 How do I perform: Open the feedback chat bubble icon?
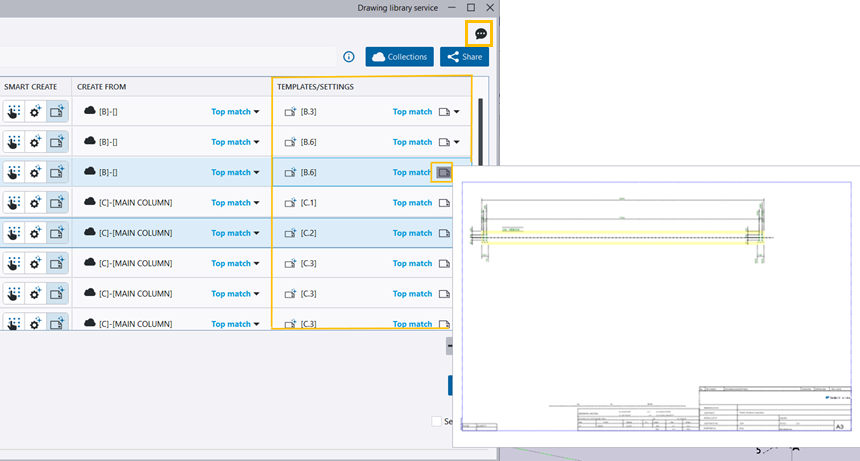pos(481,34)
